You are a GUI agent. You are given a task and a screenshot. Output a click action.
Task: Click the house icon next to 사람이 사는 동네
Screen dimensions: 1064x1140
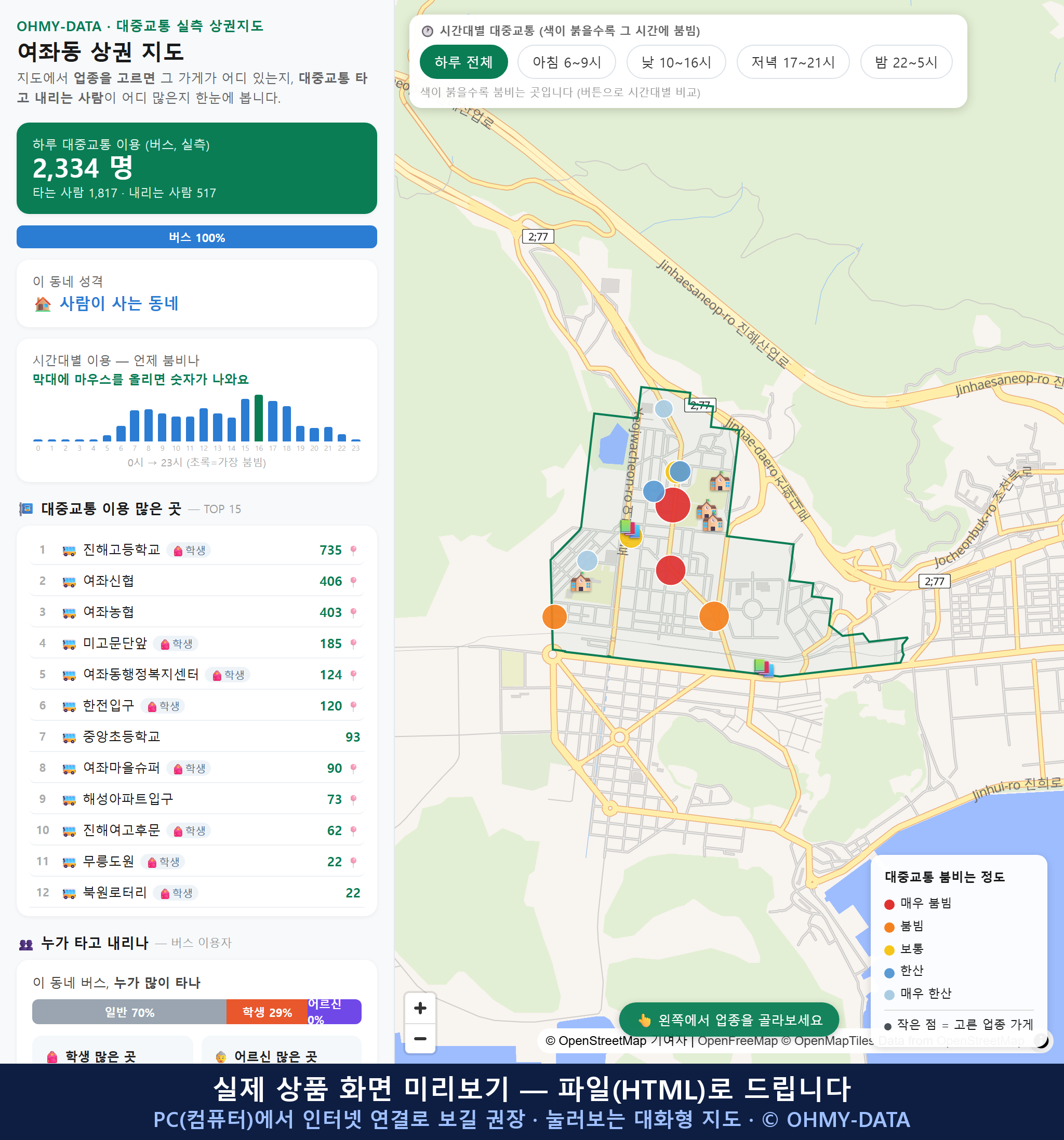tap(43, 304)
